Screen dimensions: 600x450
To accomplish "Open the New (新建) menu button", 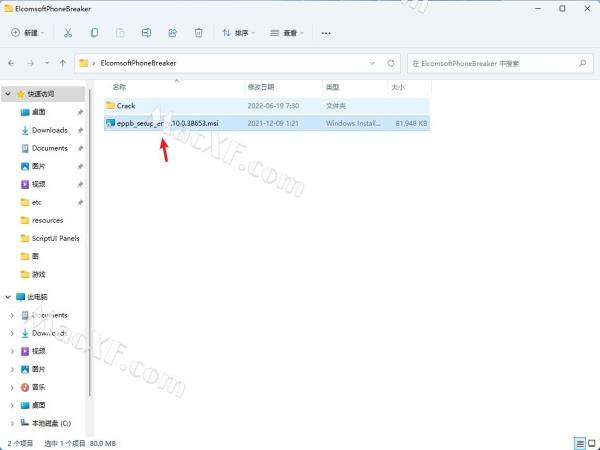I will [x=27, y=33].
